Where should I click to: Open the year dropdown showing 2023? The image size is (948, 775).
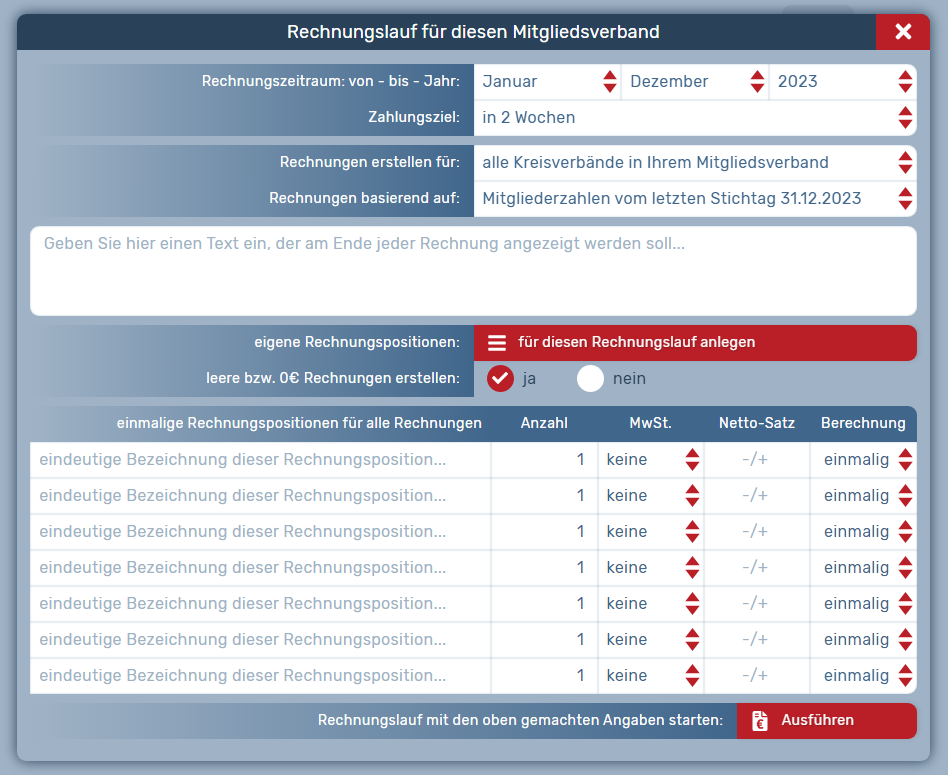pos(842,82)
